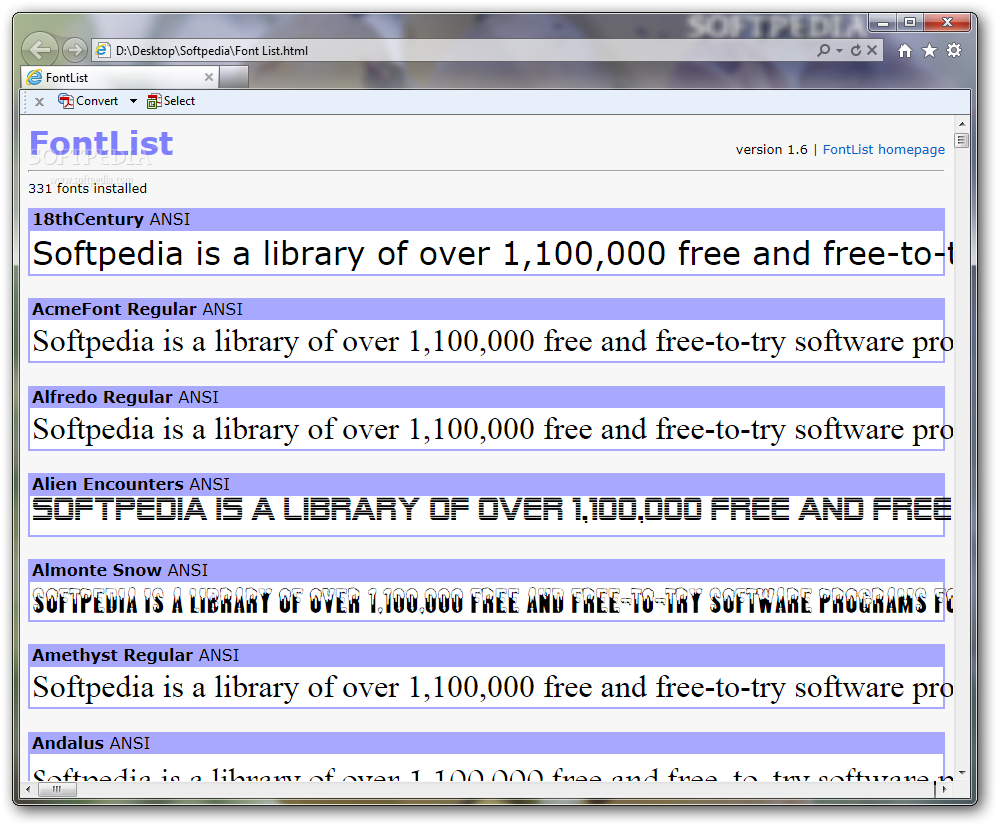Click the '18thCentury ANSI' font header
This screenshot has height=826, width=998.
(486, 219)
